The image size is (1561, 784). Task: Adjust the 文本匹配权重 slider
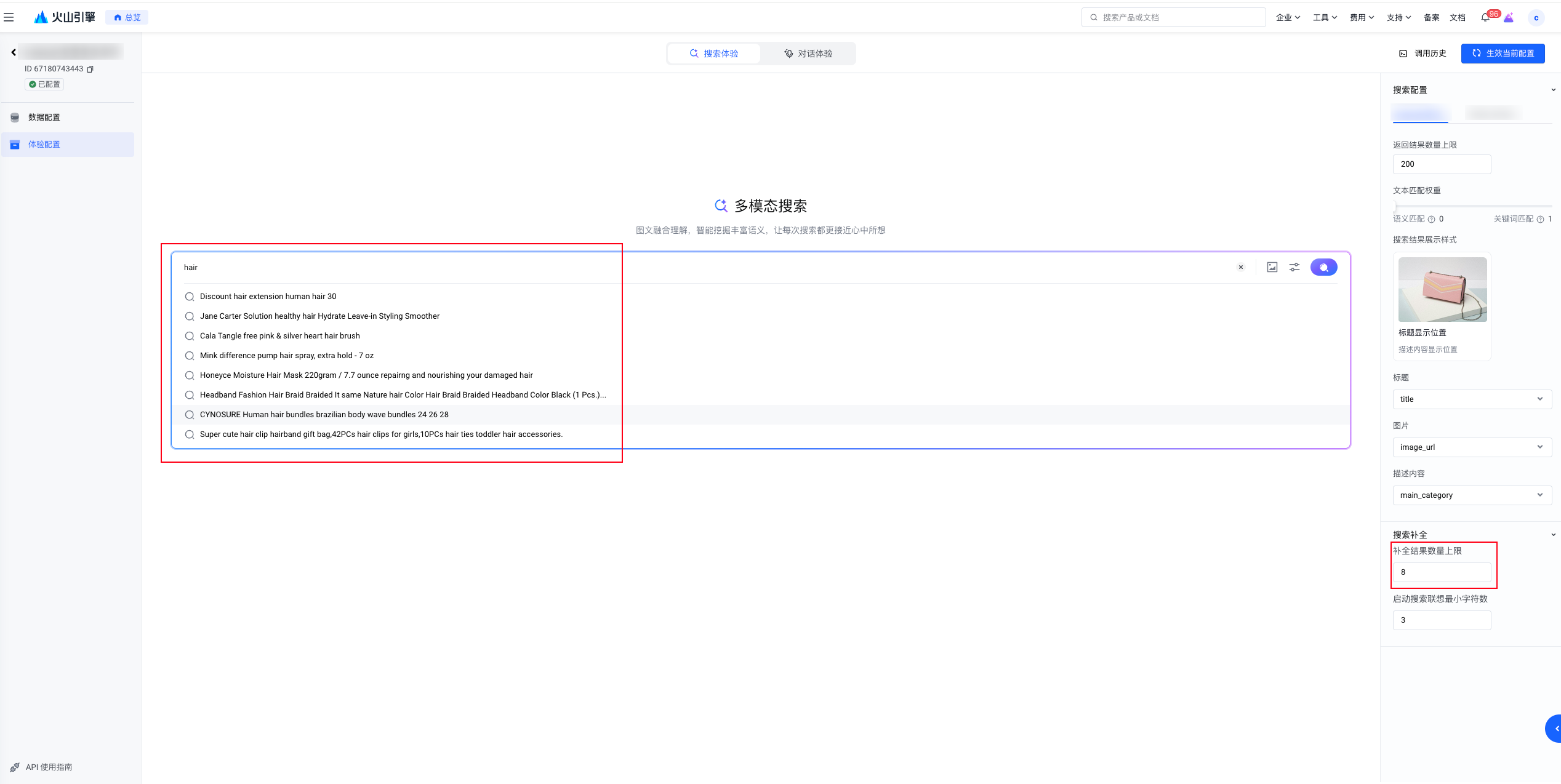1395,206
